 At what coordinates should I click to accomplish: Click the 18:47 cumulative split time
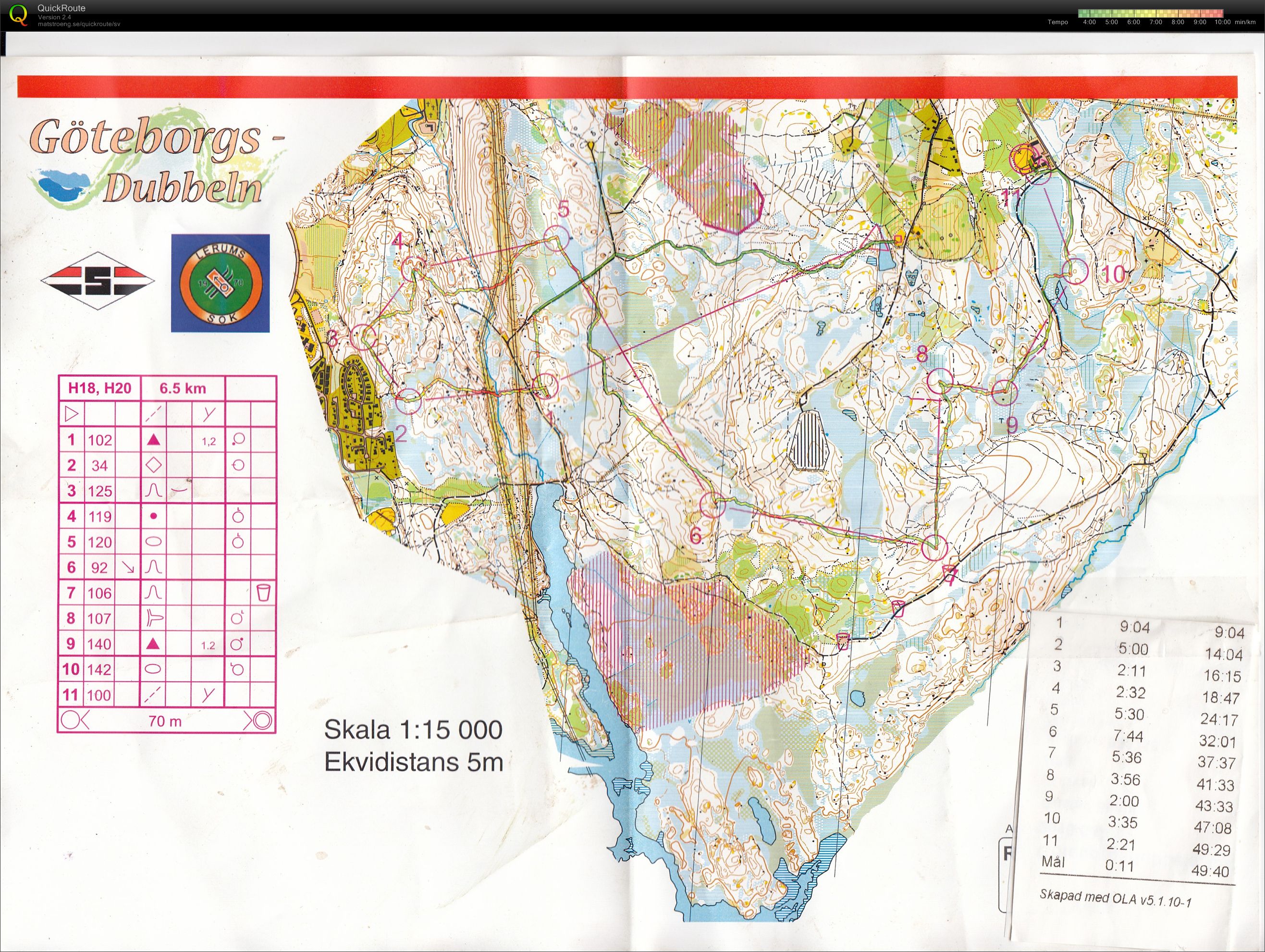1222,698
